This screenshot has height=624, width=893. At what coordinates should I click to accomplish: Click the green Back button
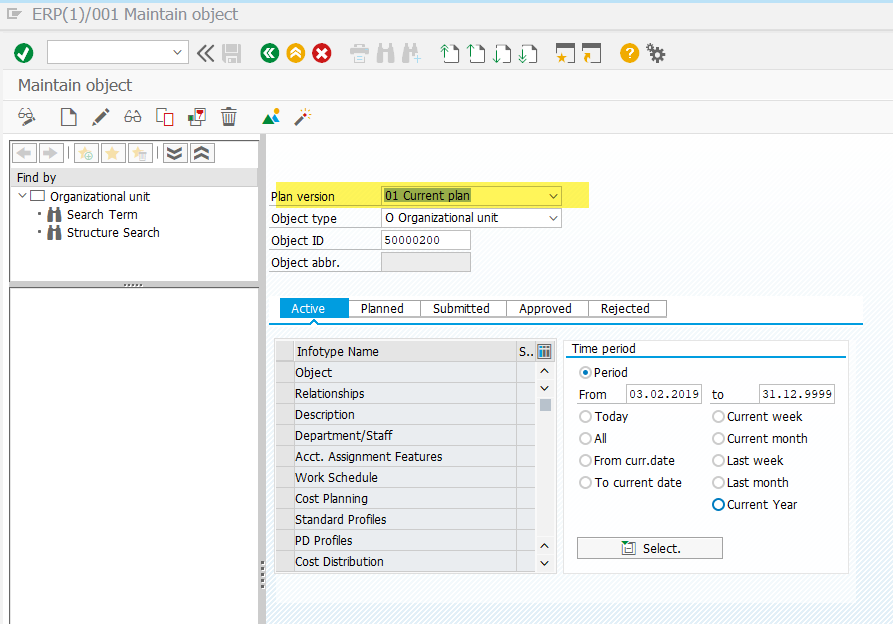pyautogui.click(x=269, y=54)
